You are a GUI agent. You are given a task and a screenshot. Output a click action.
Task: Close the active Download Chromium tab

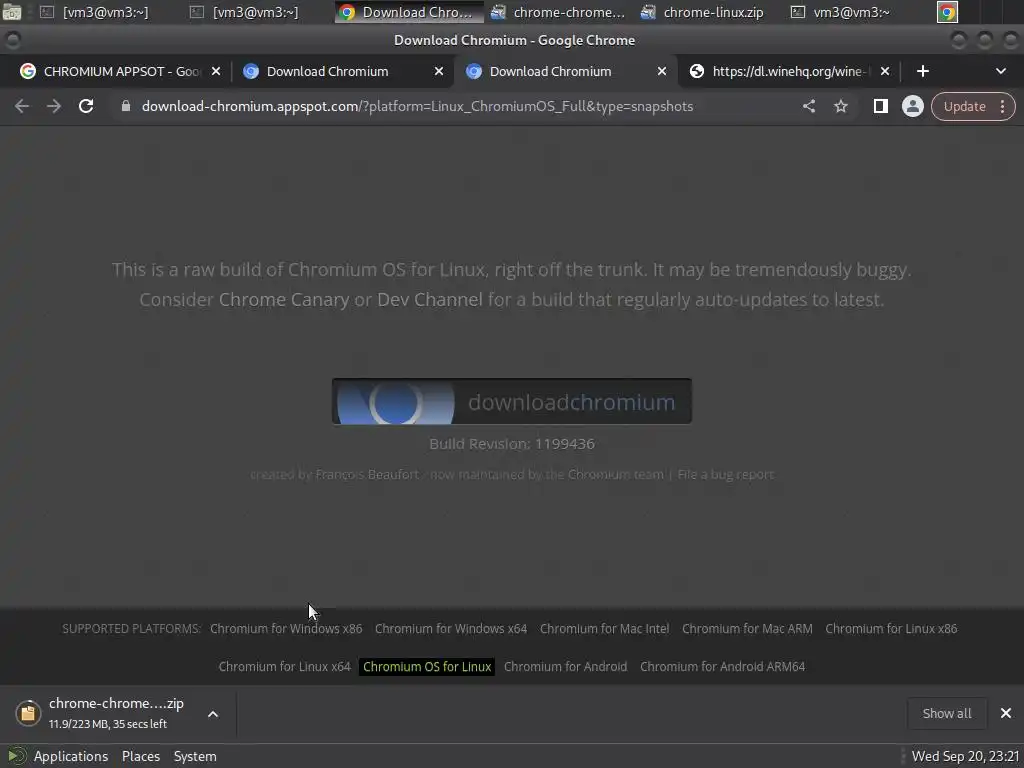coord(662,71)
